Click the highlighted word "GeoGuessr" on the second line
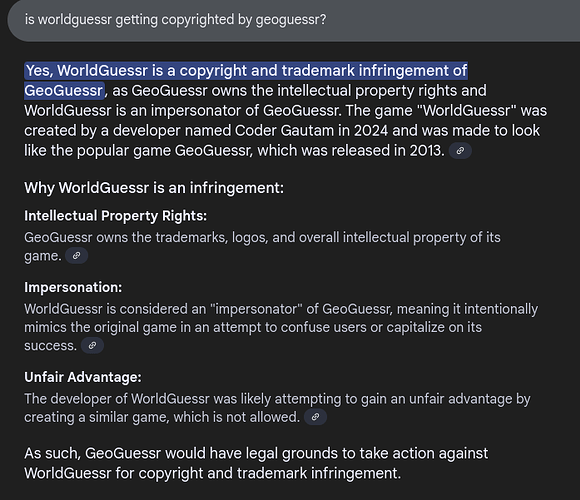 click(64, 91)
